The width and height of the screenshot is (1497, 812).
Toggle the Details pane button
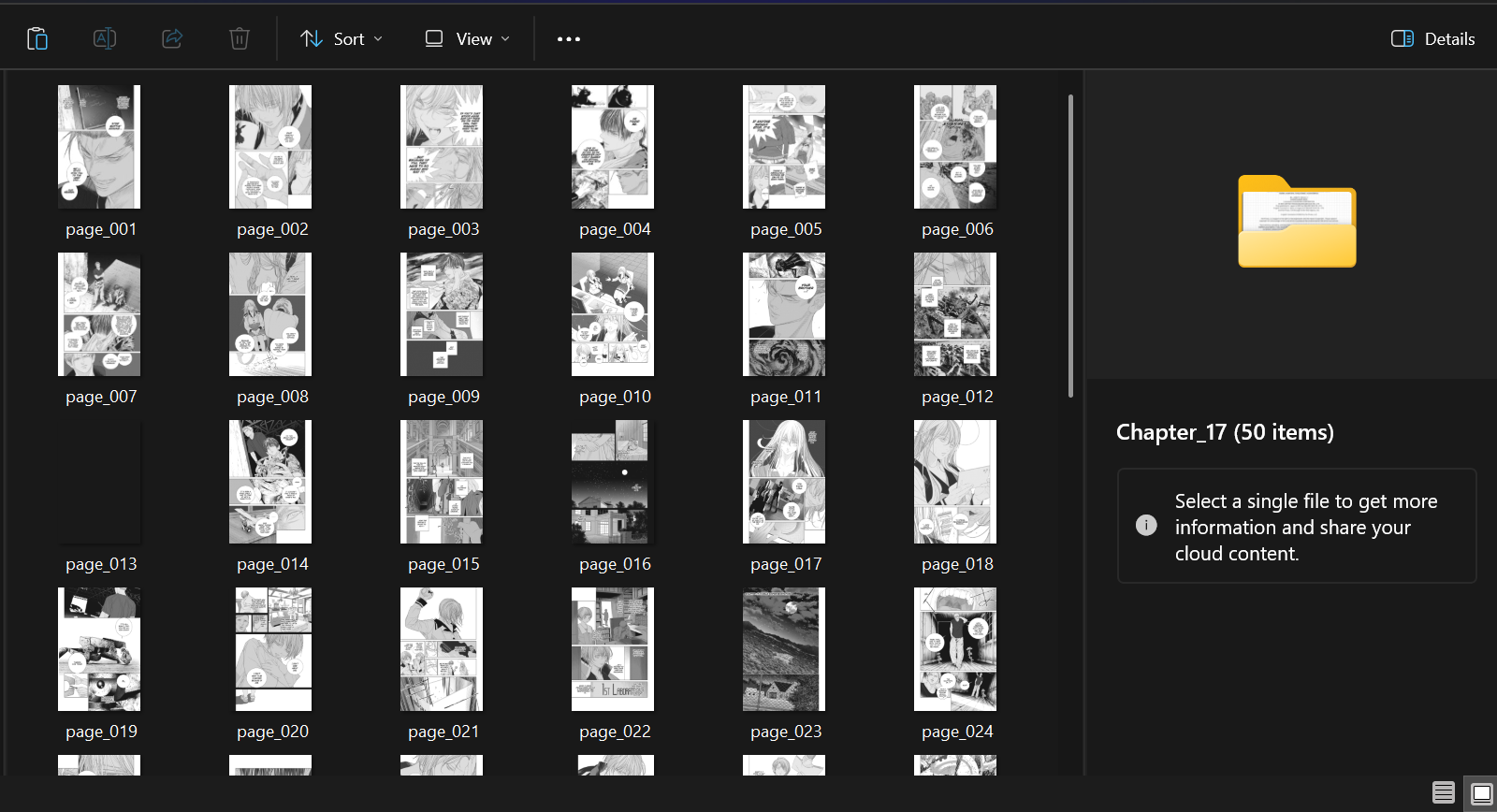1432,38
